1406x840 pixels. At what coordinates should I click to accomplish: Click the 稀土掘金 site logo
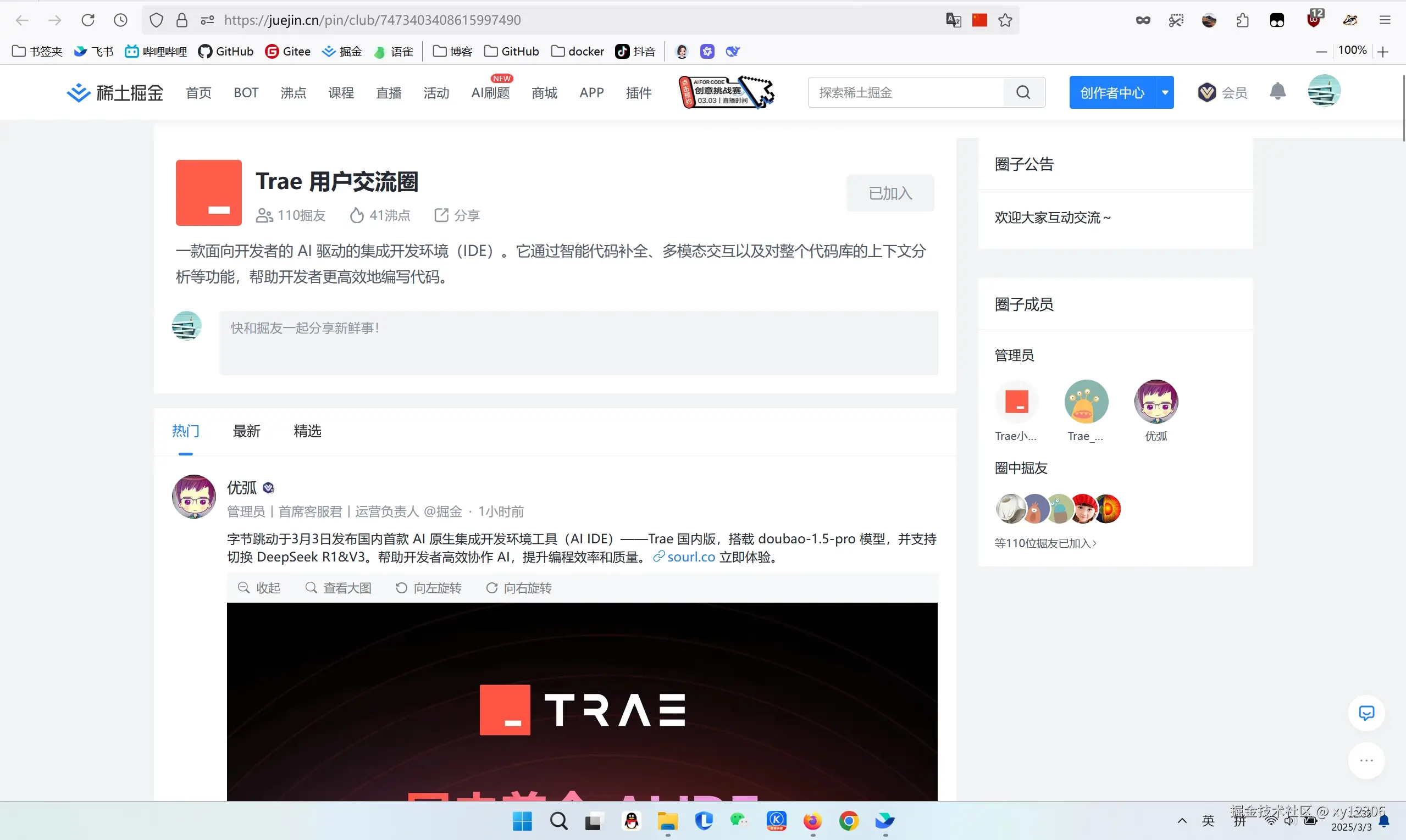[113, 92]
